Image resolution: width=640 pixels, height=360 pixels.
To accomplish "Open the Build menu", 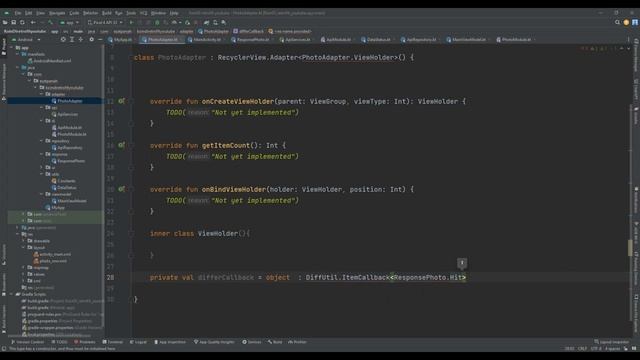I will (x=107, y=13).
